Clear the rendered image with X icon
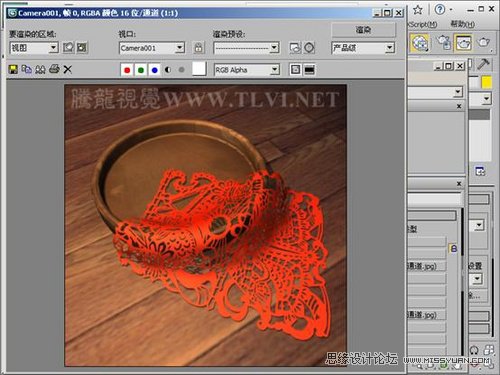 (68, 69)
